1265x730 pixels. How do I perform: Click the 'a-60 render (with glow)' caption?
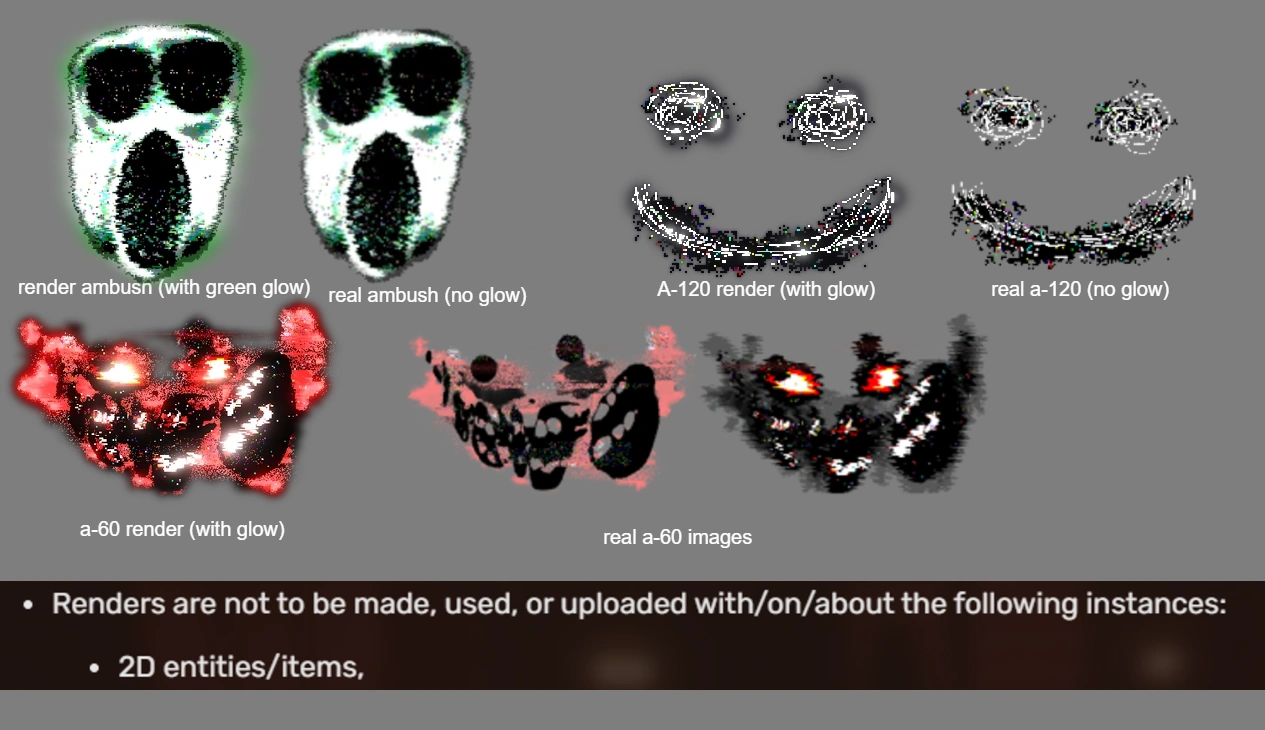182,529
